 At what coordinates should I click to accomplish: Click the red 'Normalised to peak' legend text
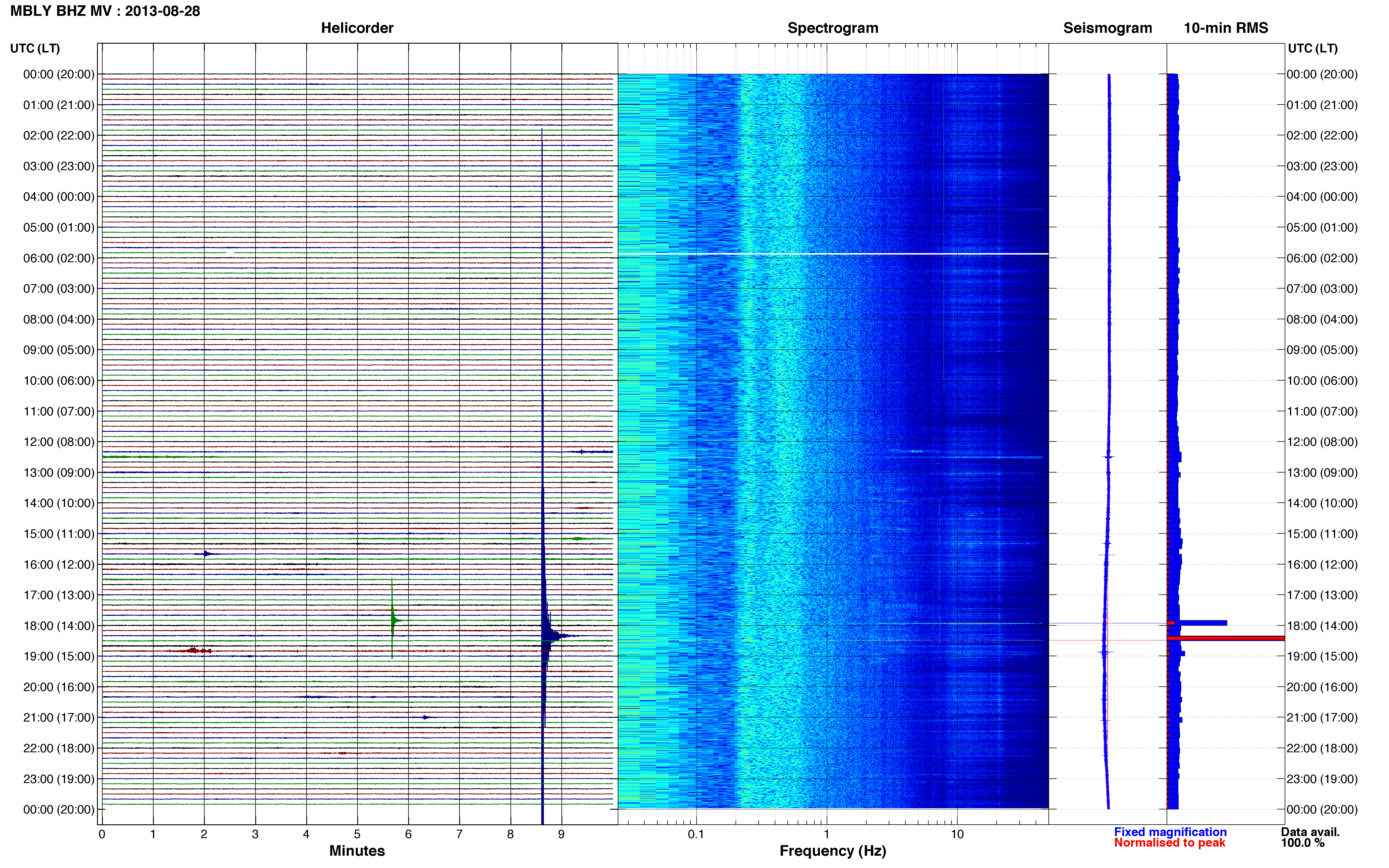tap(1170, 843)
